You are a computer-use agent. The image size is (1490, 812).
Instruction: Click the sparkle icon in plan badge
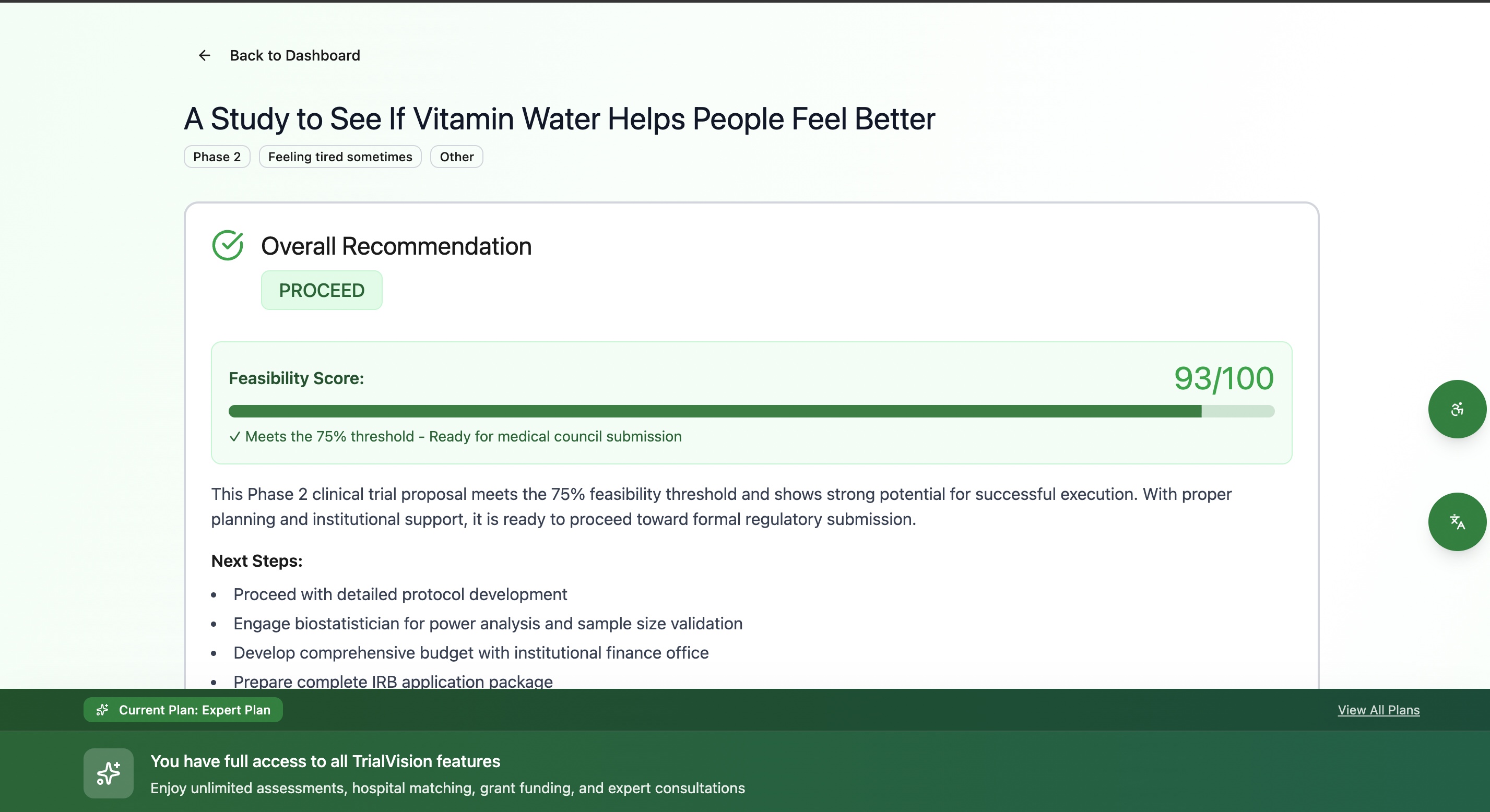[102, 710]
